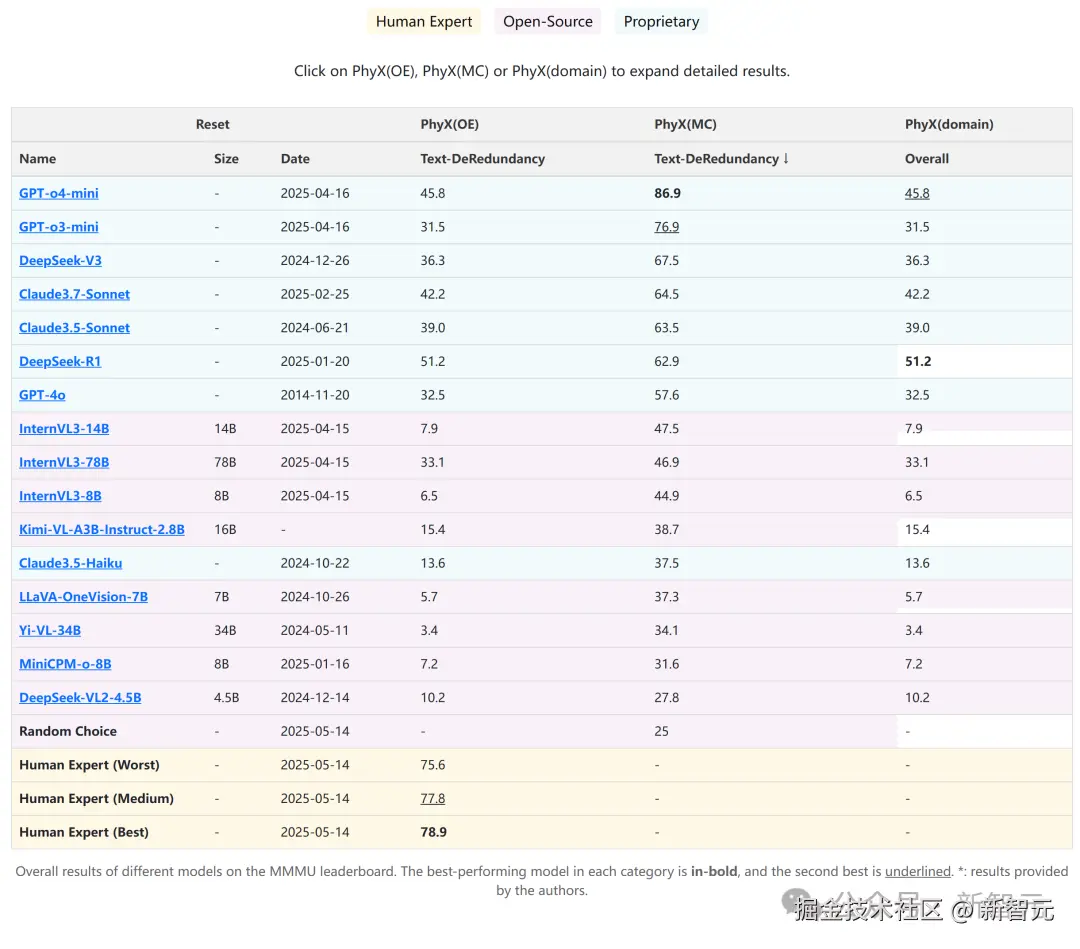Viewport: 1080px width, 949px height.
Task: Click the 2024-12-26 date cell
Action: coord(315,261)
